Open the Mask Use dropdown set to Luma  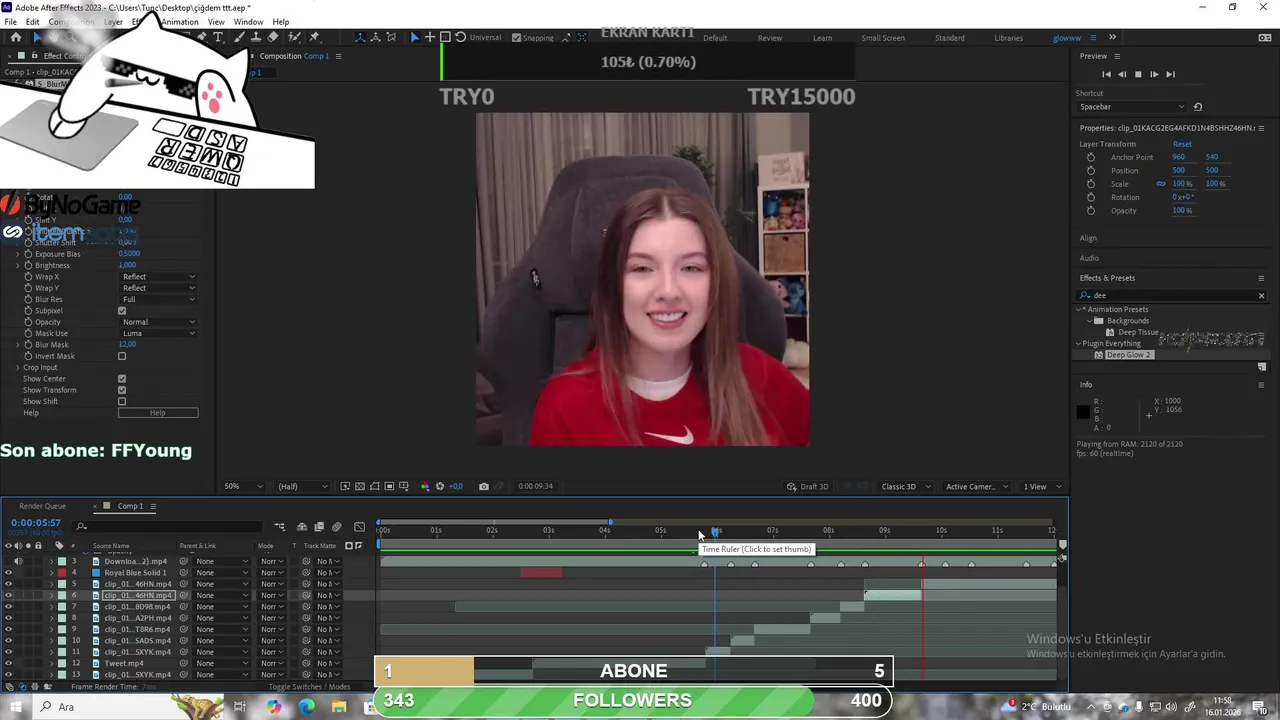158,333
